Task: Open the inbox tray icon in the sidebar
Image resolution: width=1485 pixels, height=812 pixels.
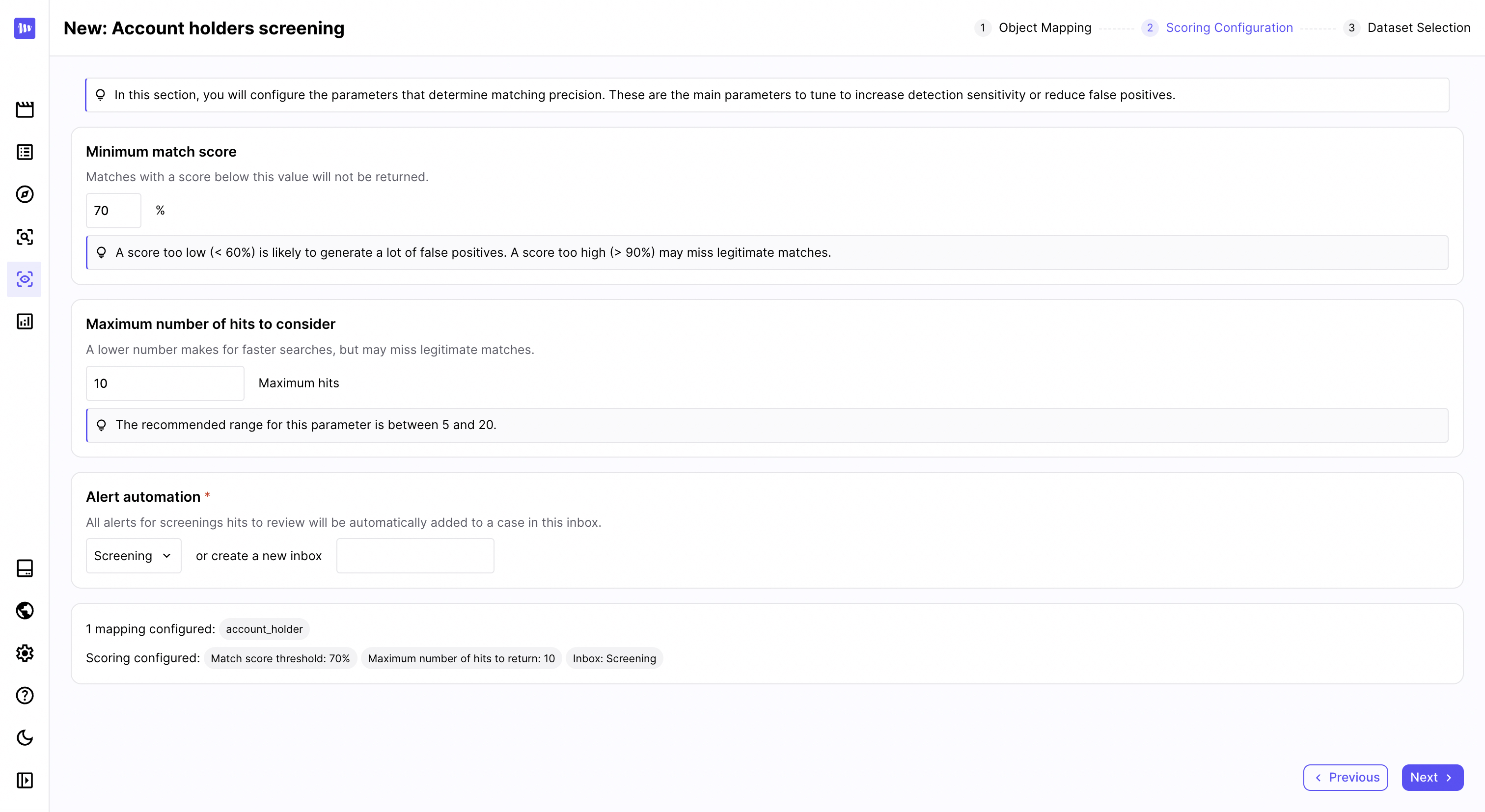Action: click(24, 568)
